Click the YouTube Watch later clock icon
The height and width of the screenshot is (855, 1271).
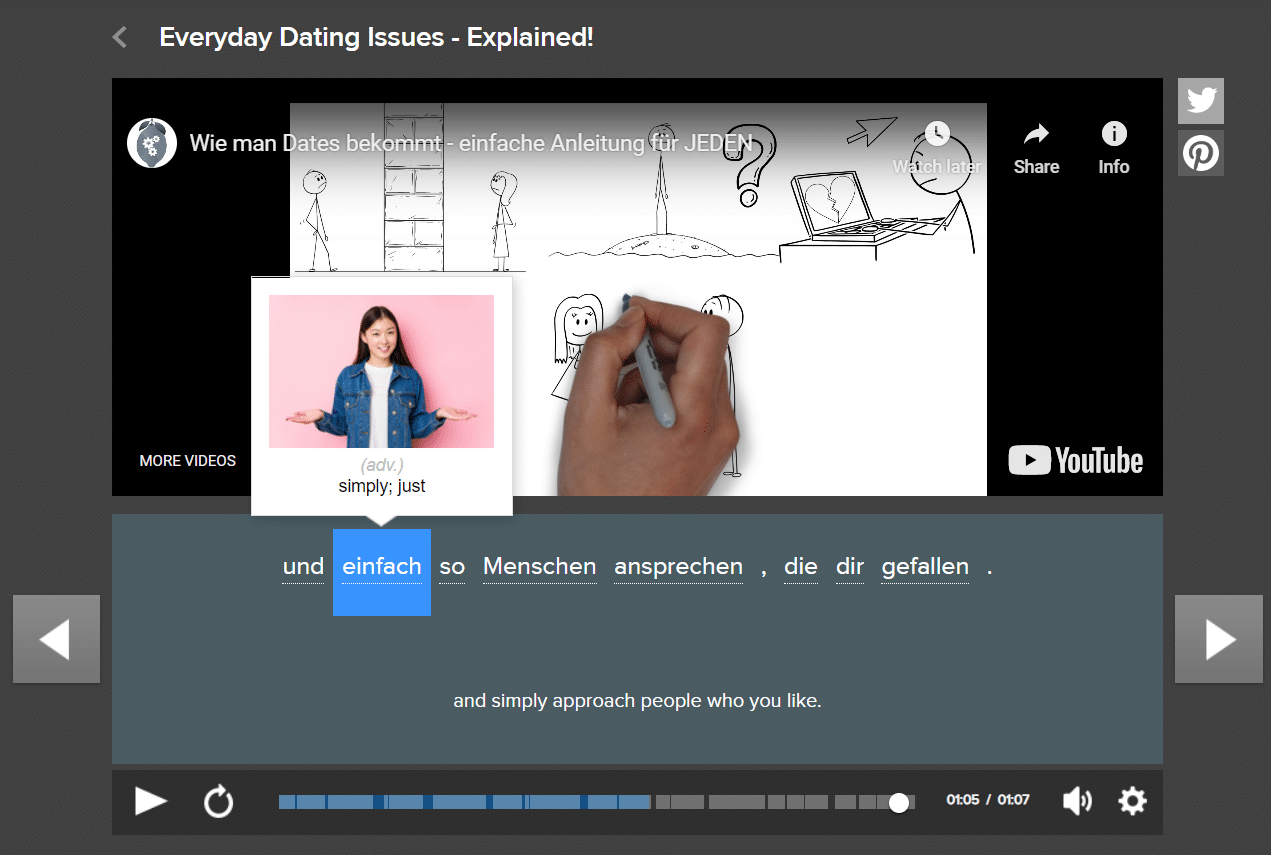pos(937,135)
